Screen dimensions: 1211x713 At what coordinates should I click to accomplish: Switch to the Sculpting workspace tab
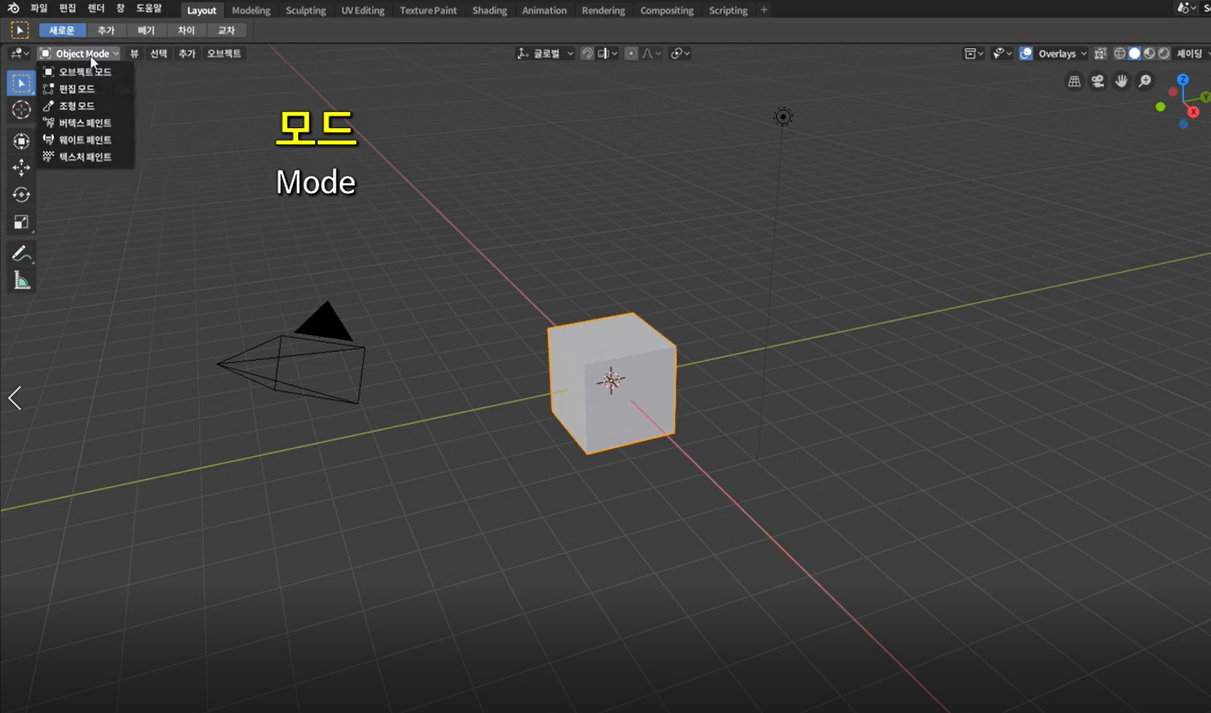(x=306, y=10)
